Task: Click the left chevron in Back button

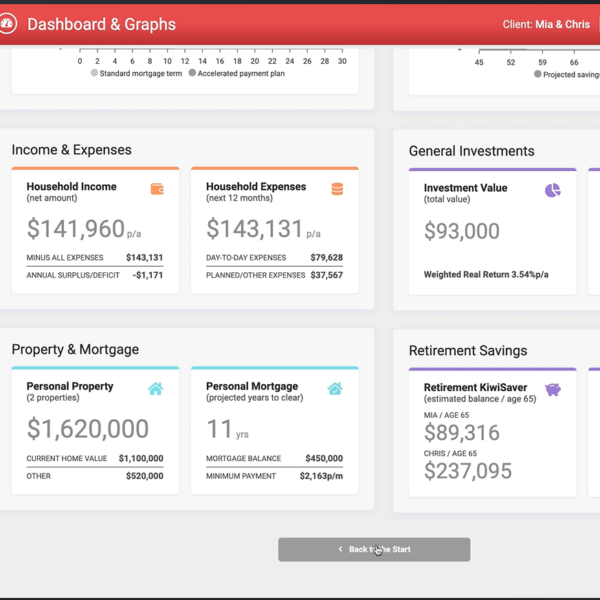Action: pyautogui.click(x=340, y=549)
